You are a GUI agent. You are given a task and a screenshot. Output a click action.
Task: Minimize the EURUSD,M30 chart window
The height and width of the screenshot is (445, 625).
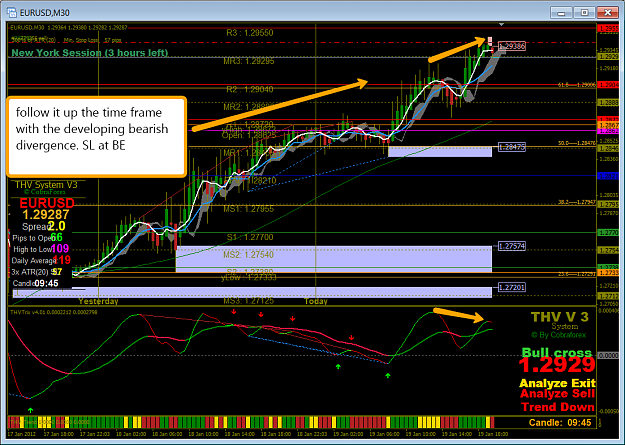tap(561, 13)
